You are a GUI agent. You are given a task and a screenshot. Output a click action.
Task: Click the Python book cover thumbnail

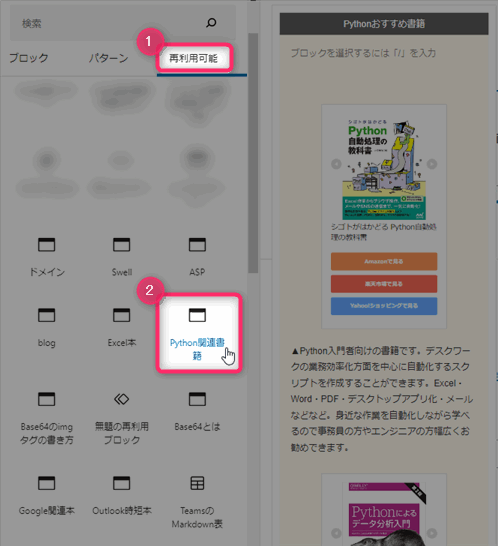coord(384,170)
